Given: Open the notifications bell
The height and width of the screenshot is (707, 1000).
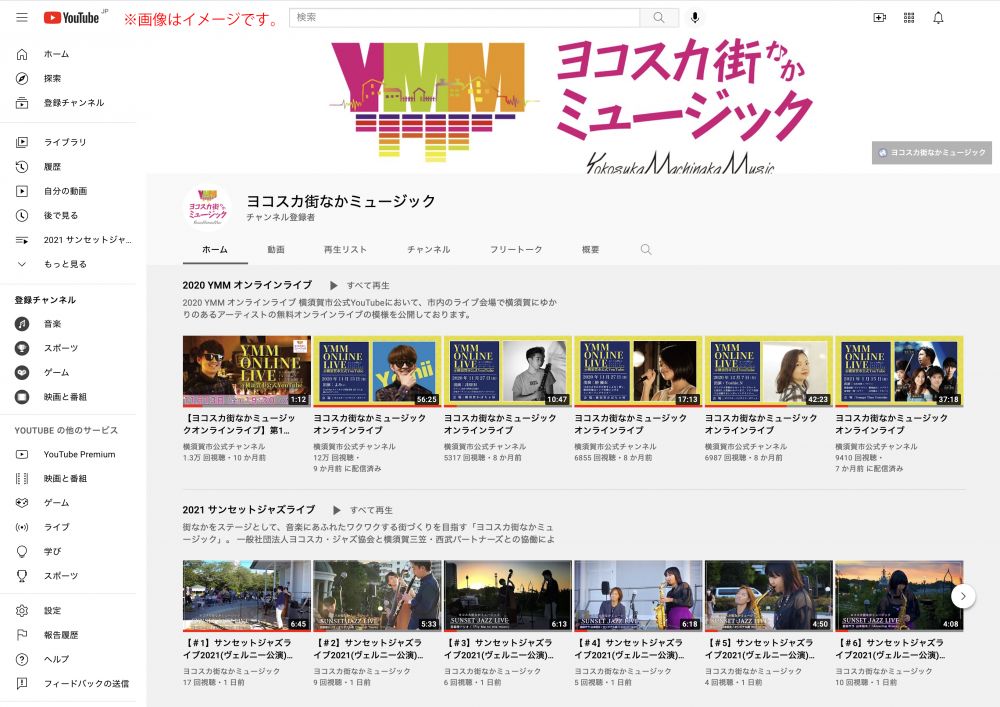Looking at the screenshot, I should click(938, 18).
